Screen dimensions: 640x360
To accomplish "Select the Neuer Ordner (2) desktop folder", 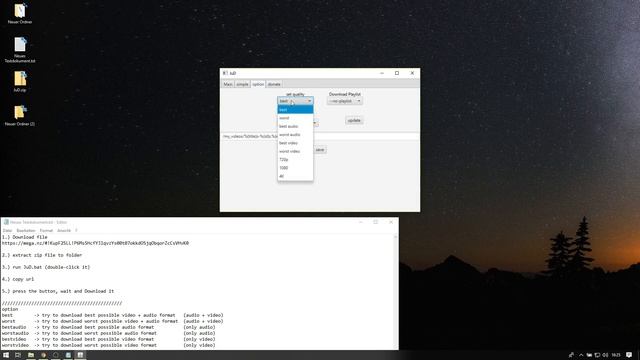I will click(20, 115).
